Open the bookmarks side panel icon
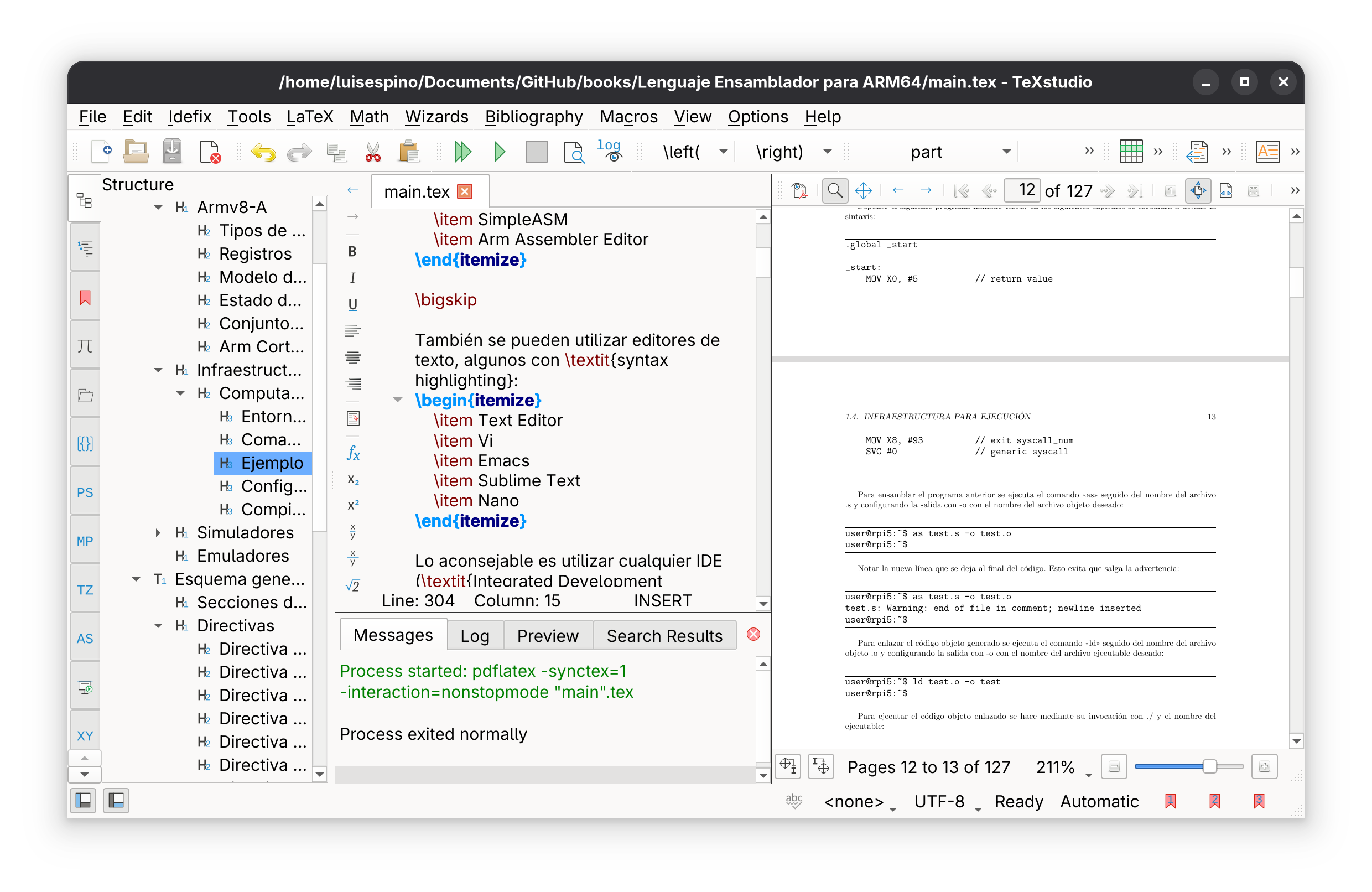Viewport: 1372px width, 892px height. coord(85,298)
